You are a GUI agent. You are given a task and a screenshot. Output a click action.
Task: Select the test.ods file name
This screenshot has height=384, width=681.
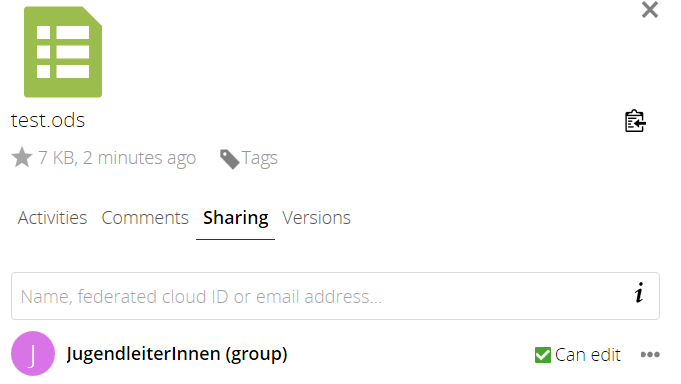[x=48, y=120]
